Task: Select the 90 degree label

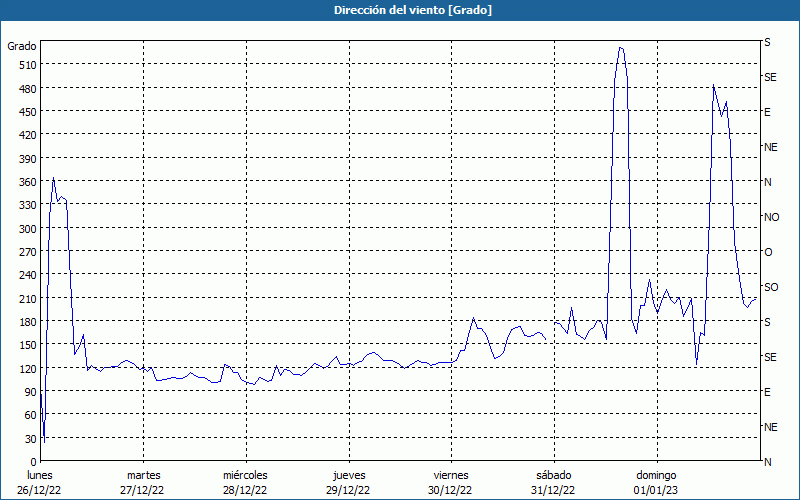Action: coord(31,392)
